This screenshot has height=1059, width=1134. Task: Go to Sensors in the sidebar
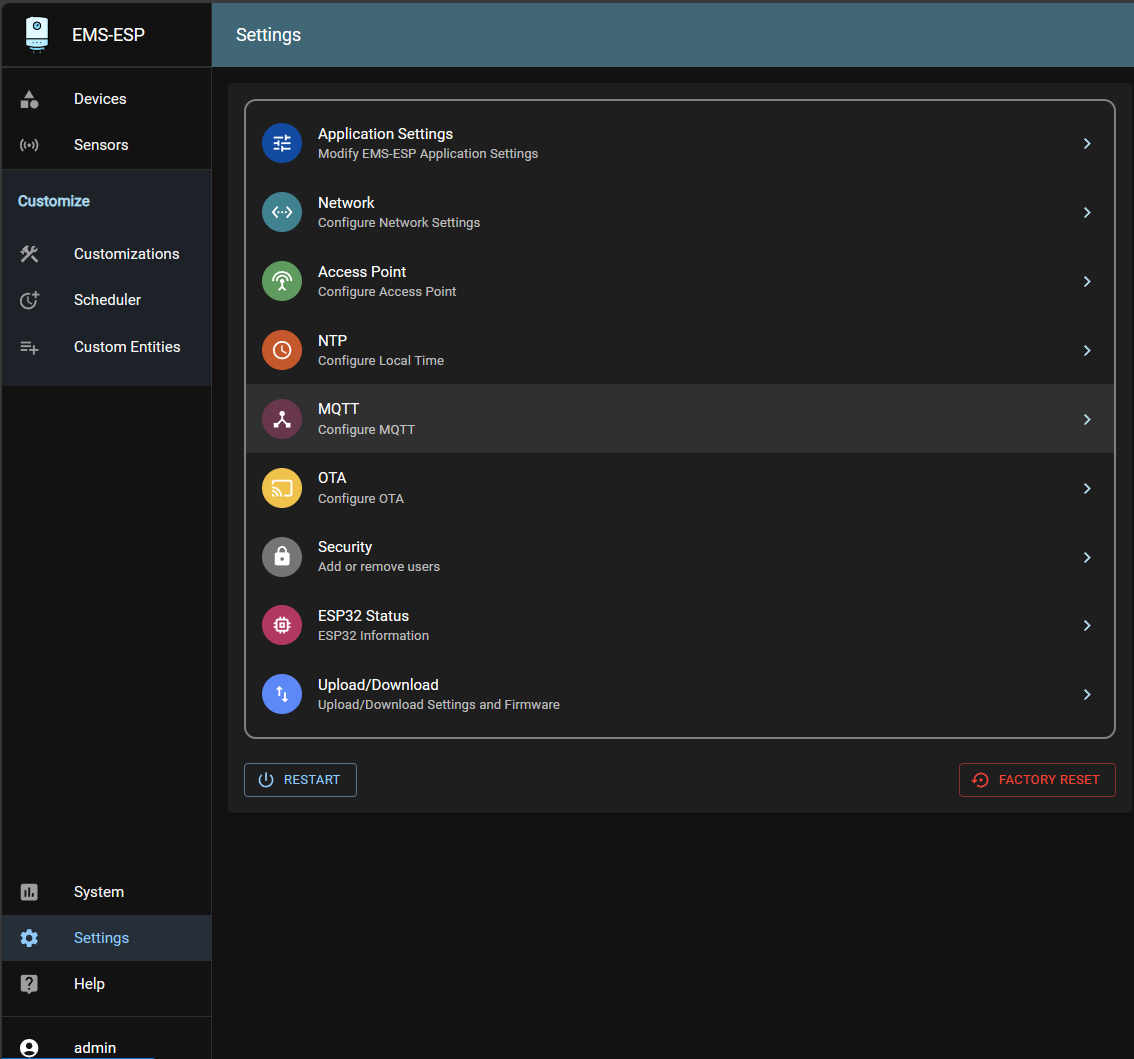click(x=101, y=145)
